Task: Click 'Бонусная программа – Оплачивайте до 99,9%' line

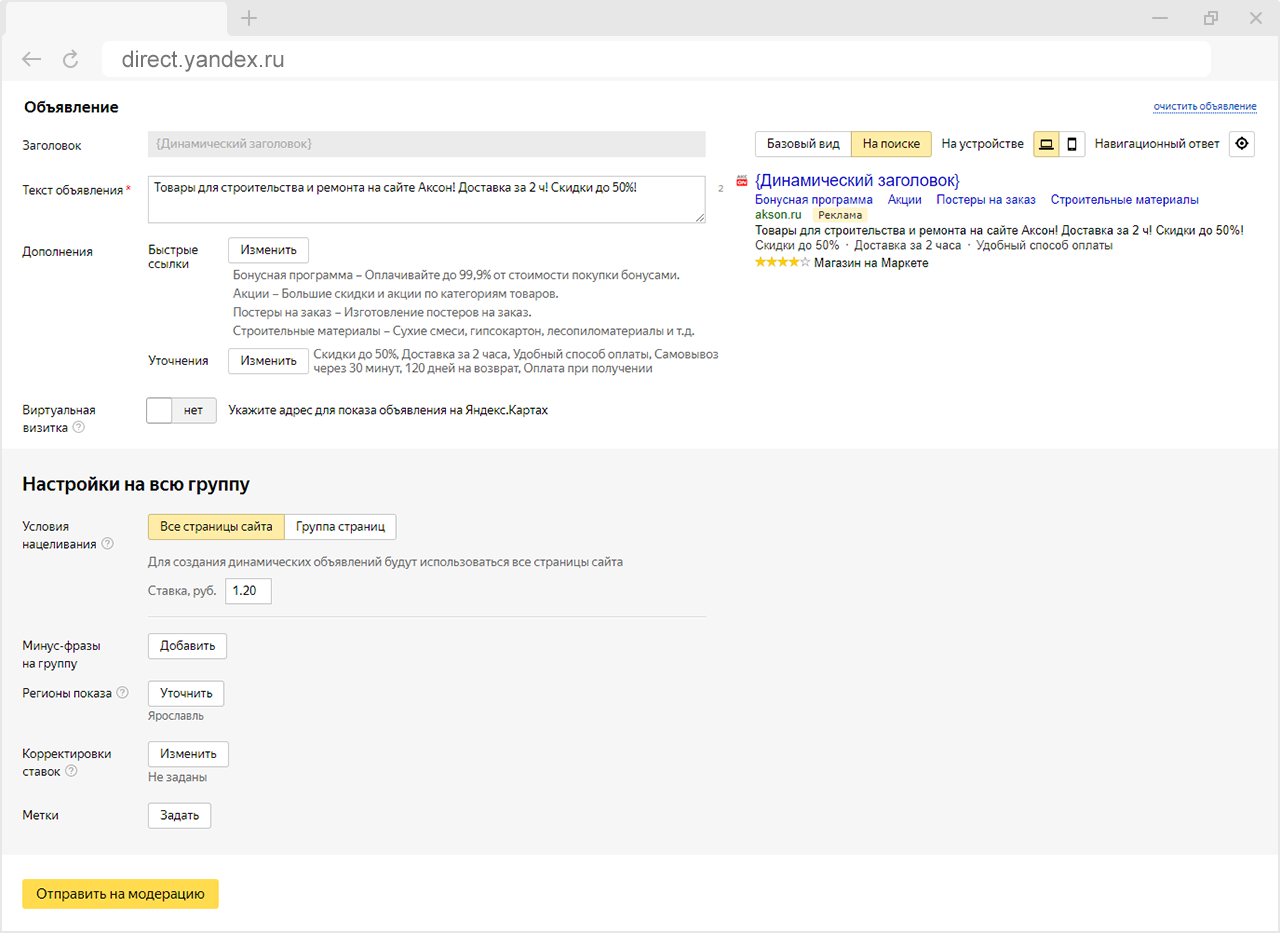Action: click(x=456, y=275)
